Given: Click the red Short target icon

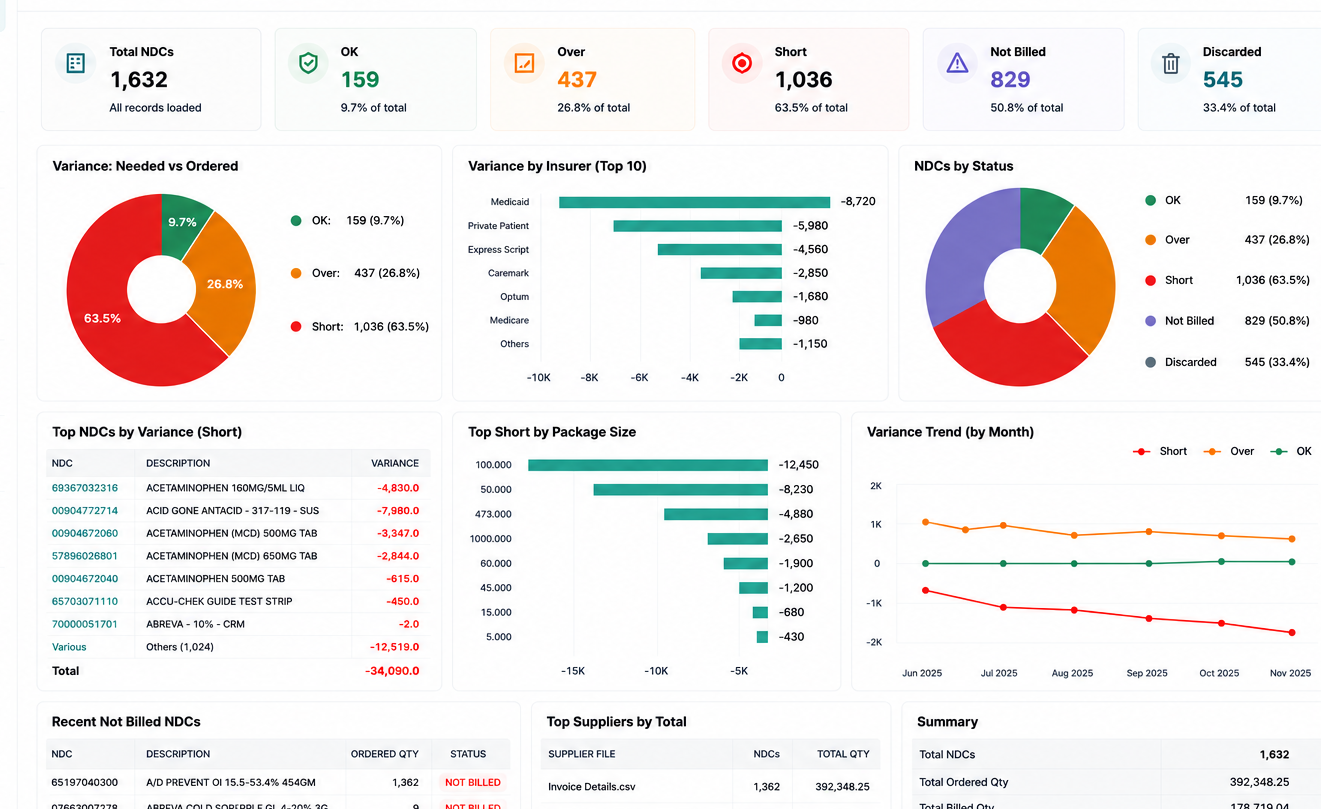Looking at the screenshot, I should pos(742,63).
